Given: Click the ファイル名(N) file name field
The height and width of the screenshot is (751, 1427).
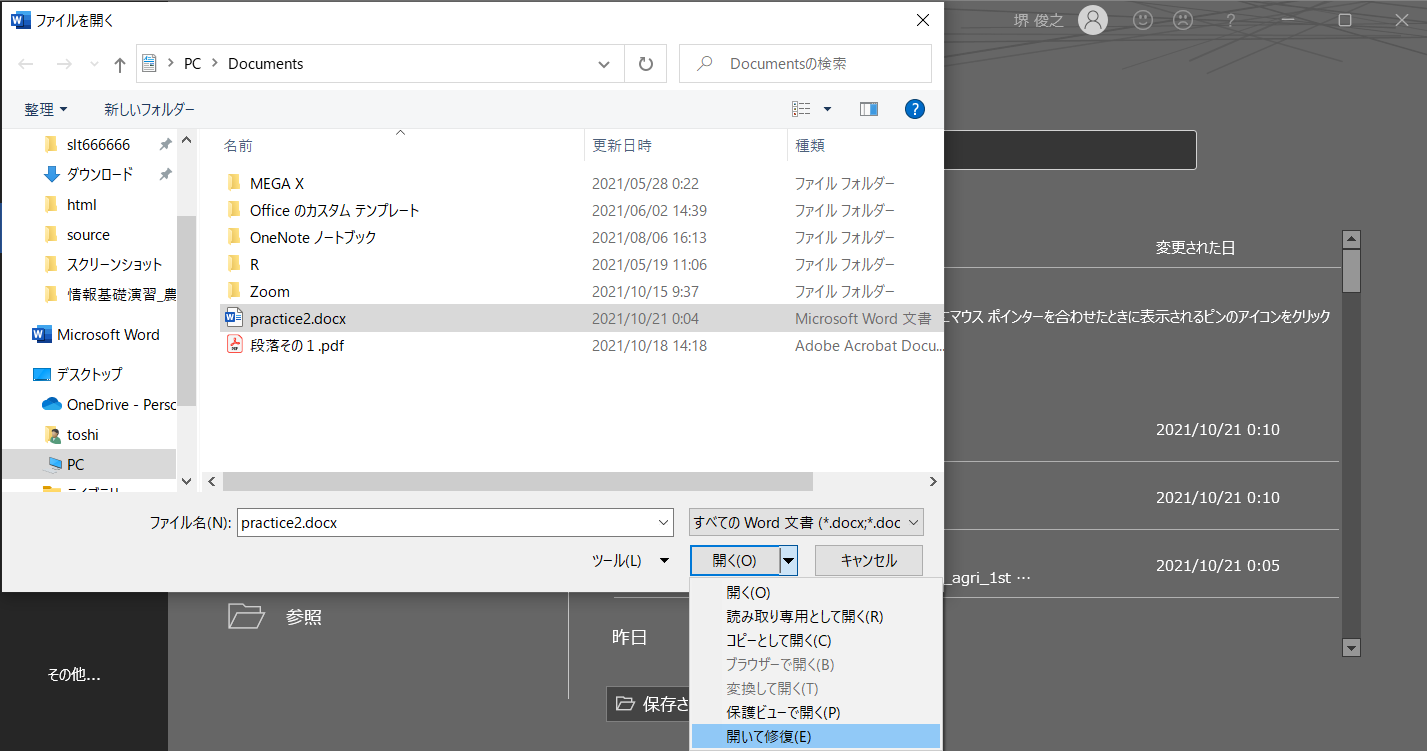Looking at the screenshot, I should click(456, 522).
